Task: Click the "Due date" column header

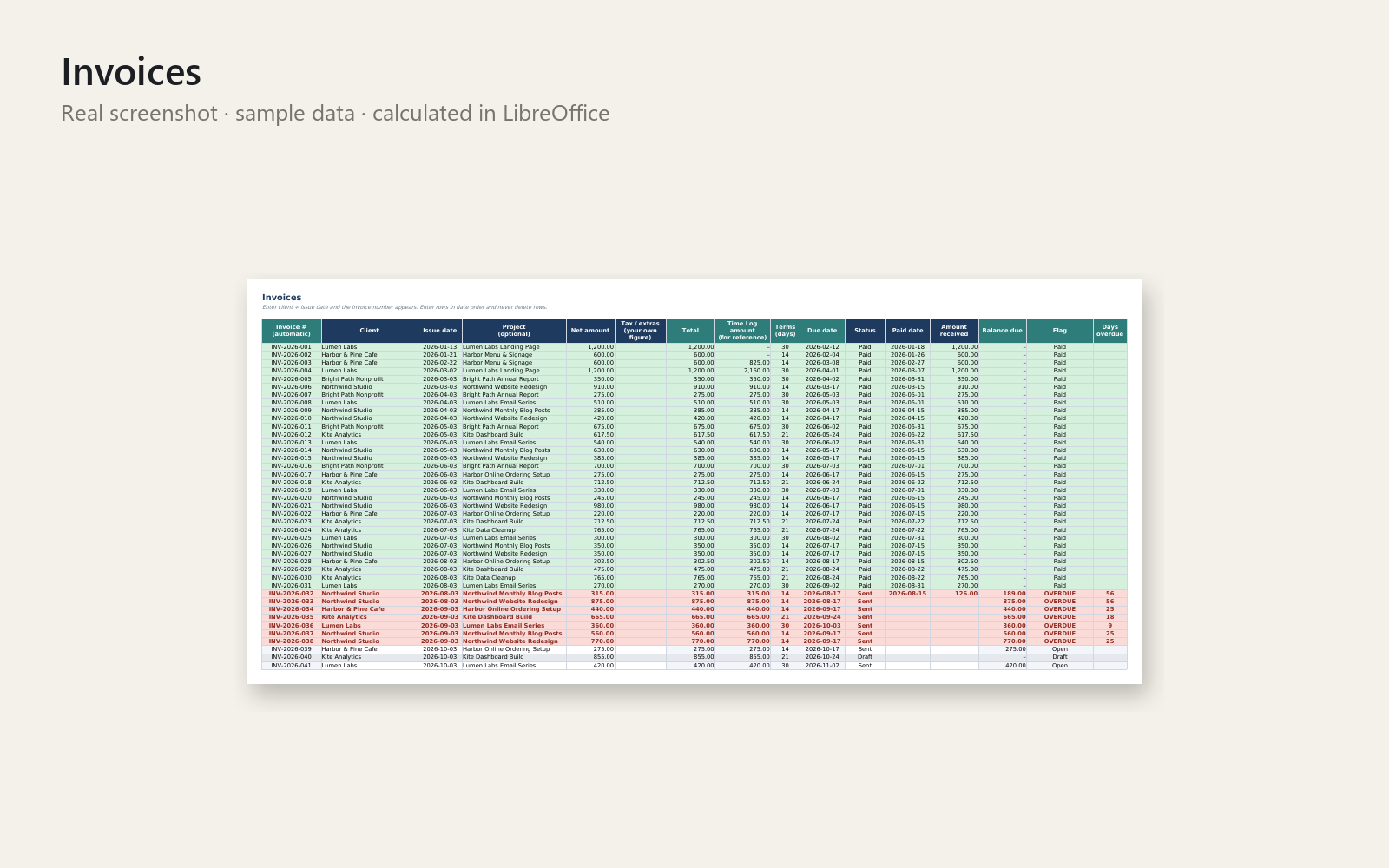Action: [x=822, y=331]
